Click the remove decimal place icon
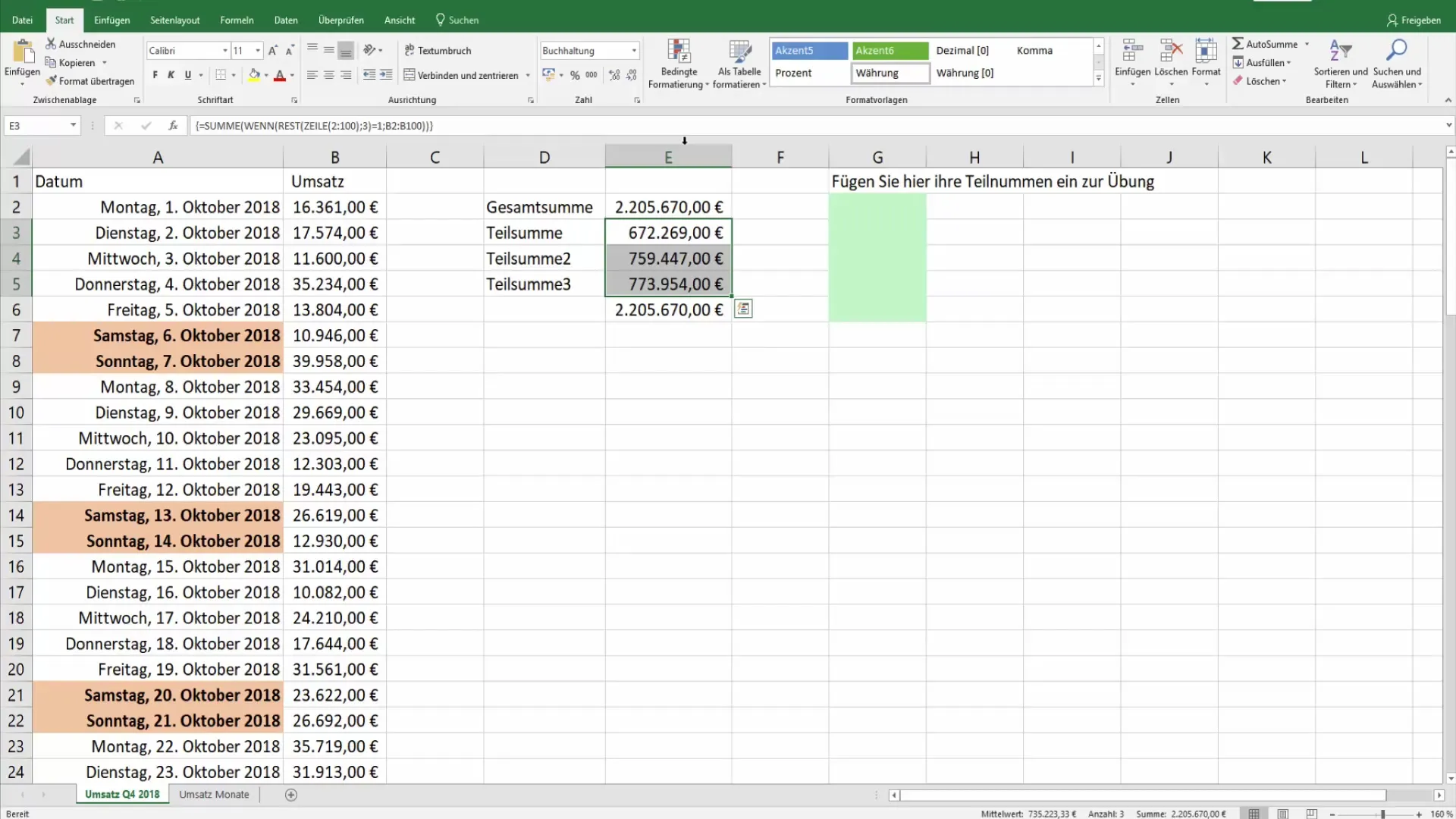 [x=632, y=75]
